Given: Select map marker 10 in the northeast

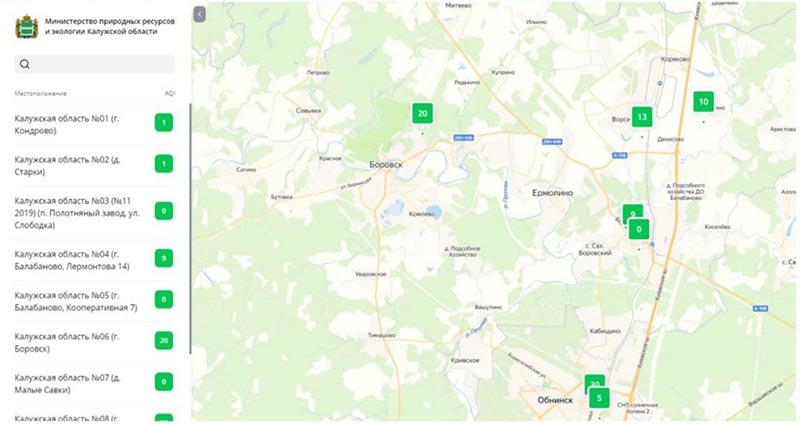Looking at the screenshot, I should [704, 102].
